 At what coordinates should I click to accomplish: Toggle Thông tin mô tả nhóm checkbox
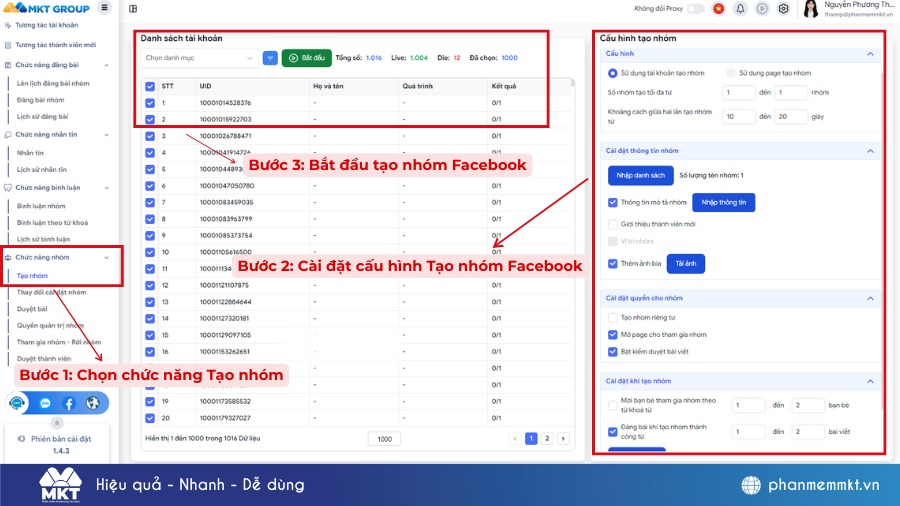click(x=612, y=202)
